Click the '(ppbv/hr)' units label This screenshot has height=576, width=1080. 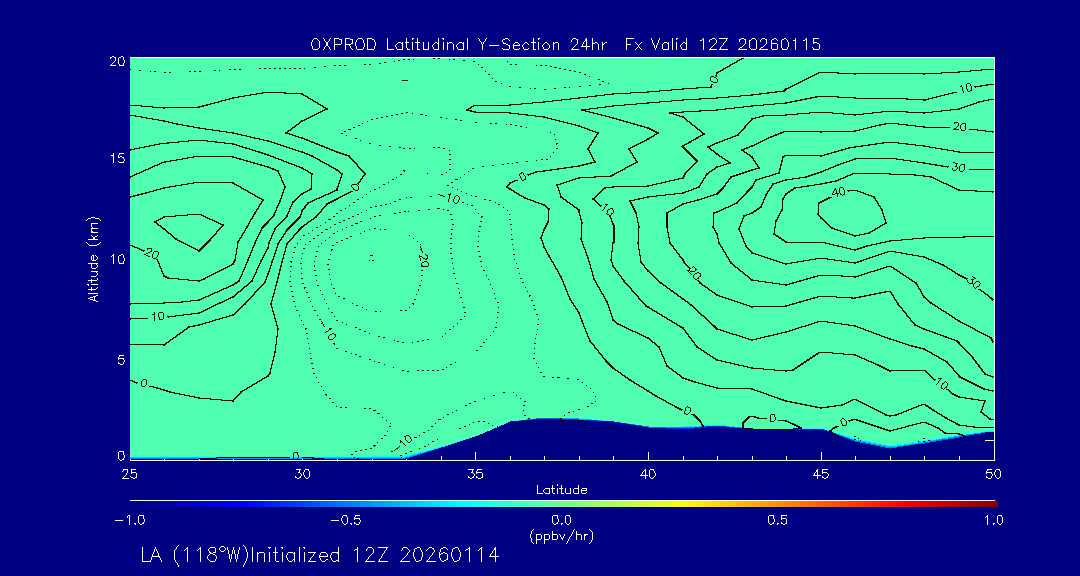(x=562, y=535)
